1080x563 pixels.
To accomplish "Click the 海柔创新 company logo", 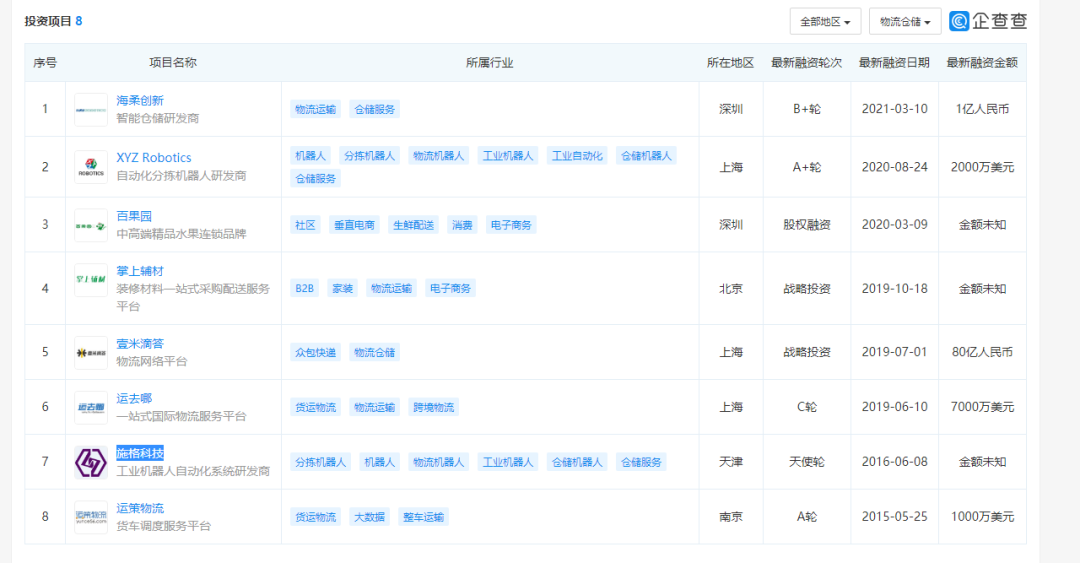I will pyautogui.click(x=91, y=110).
